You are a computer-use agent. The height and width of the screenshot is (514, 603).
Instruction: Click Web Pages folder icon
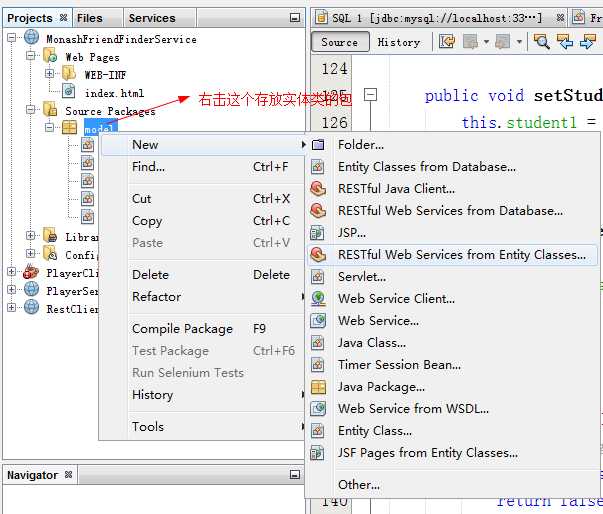50,56
